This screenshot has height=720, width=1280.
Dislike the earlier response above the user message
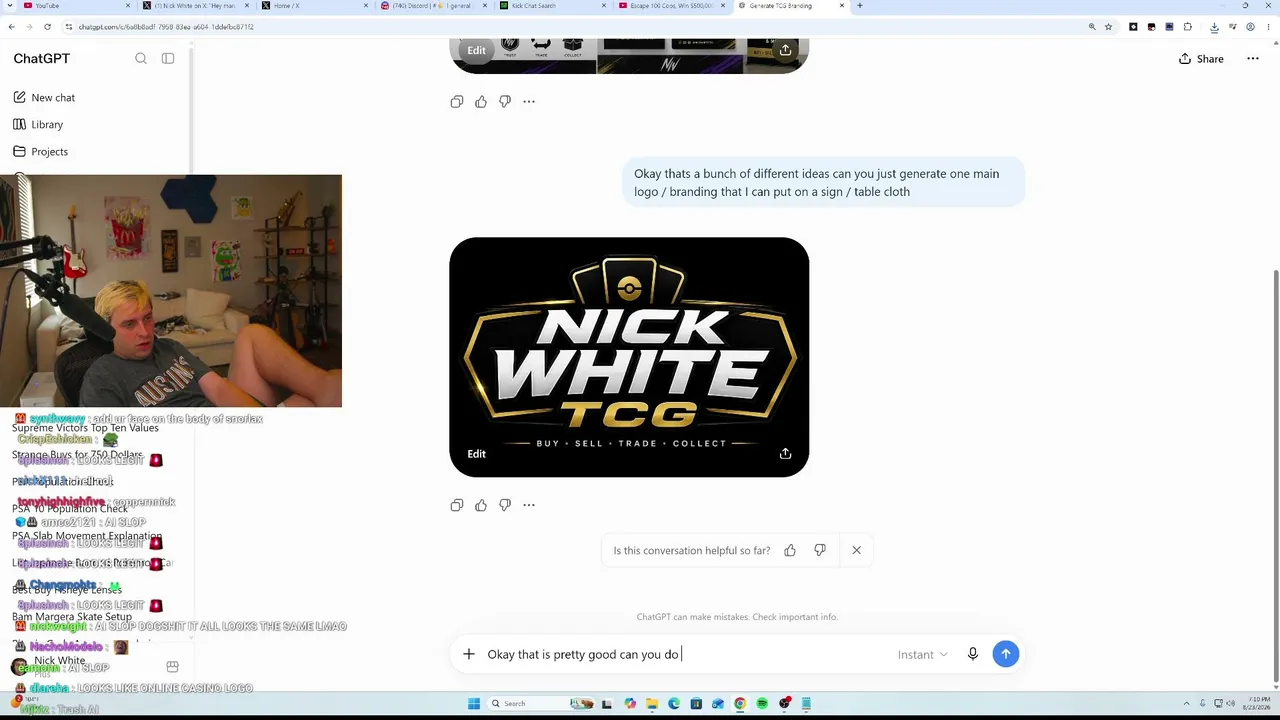click(505, 101)
